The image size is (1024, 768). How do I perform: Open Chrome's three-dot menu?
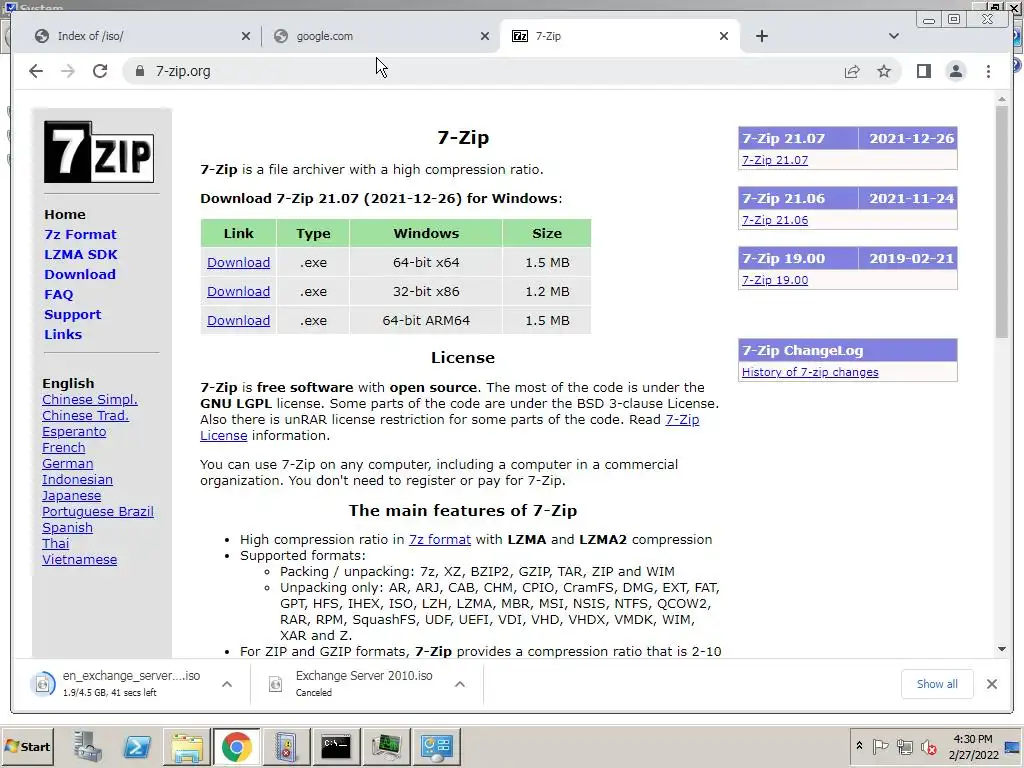(x=988, y=71)
